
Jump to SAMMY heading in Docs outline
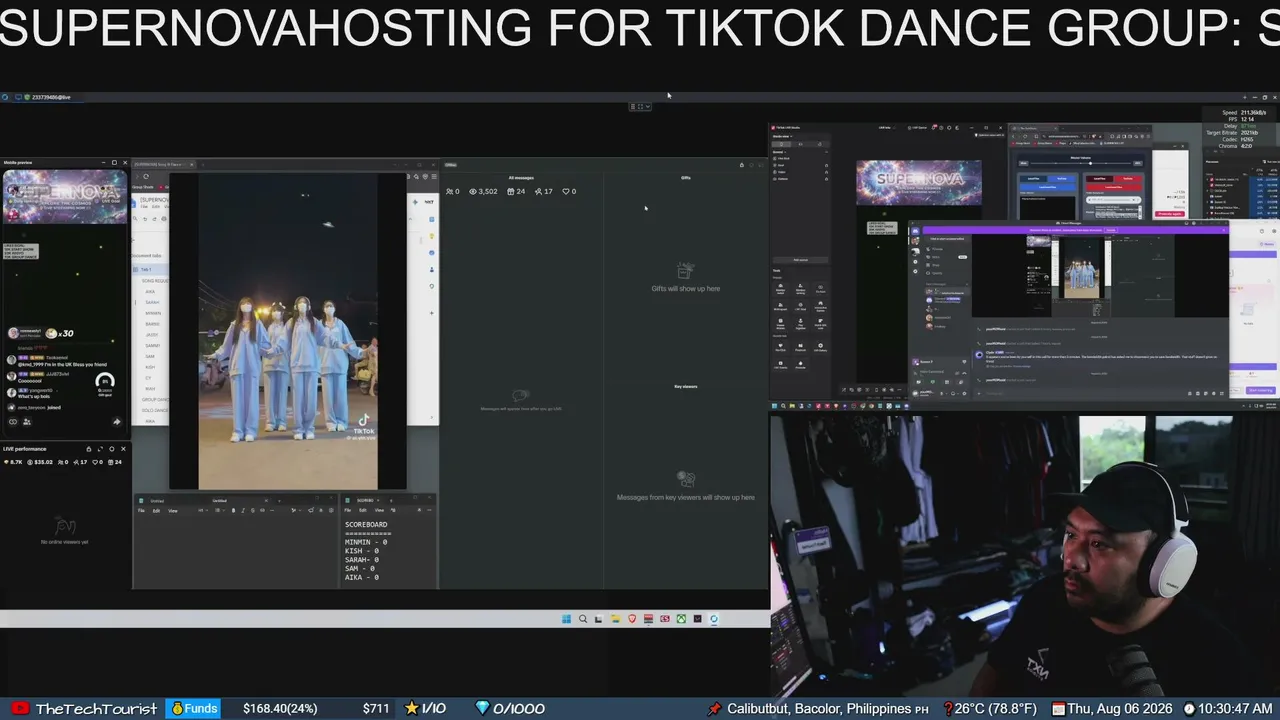[x=152, y=345]
